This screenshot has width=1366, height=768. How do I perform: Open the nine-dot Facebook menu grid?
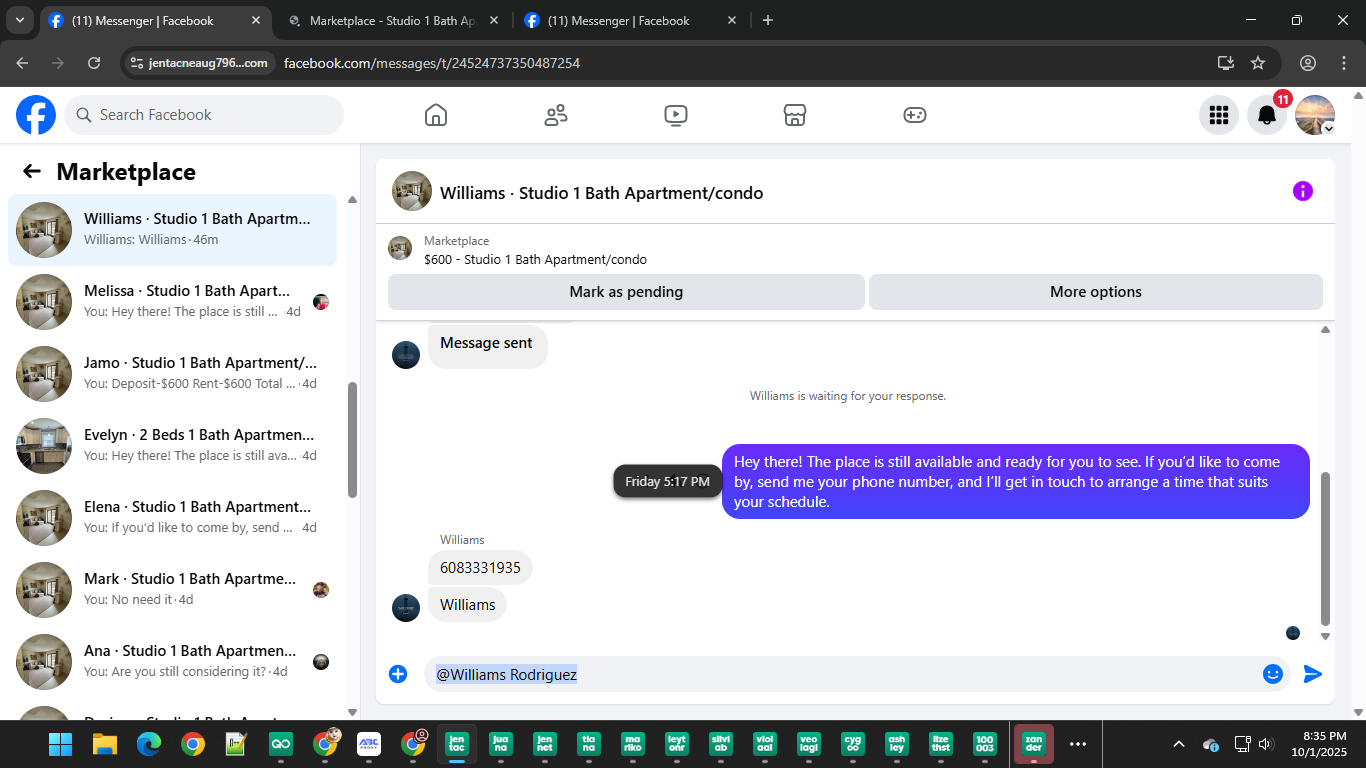pyautogui.click(x=1218, y=115)
